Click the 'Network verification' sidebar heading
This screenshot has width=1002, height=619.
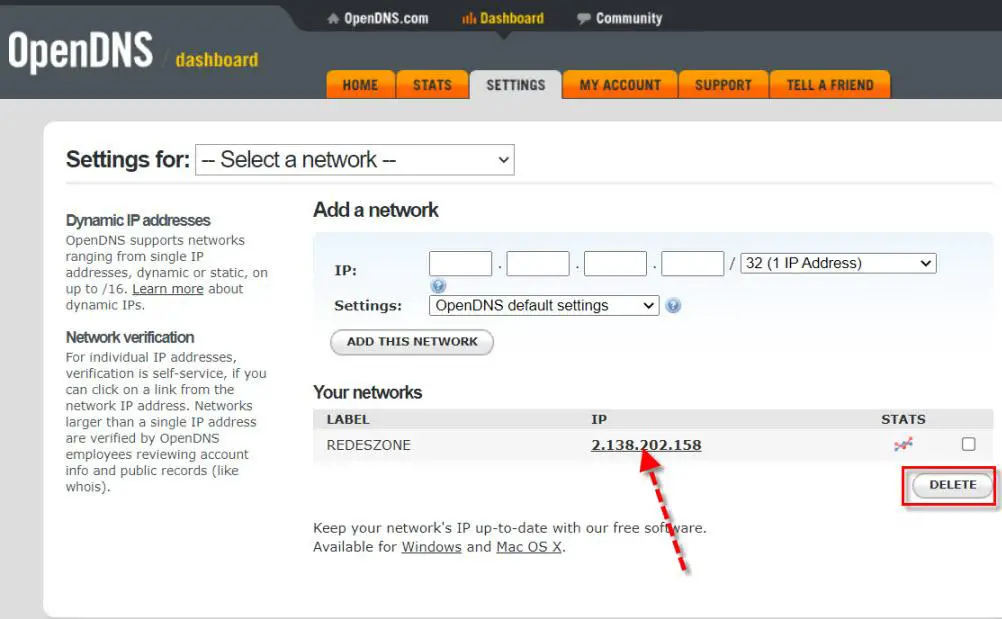pos(130,337)
